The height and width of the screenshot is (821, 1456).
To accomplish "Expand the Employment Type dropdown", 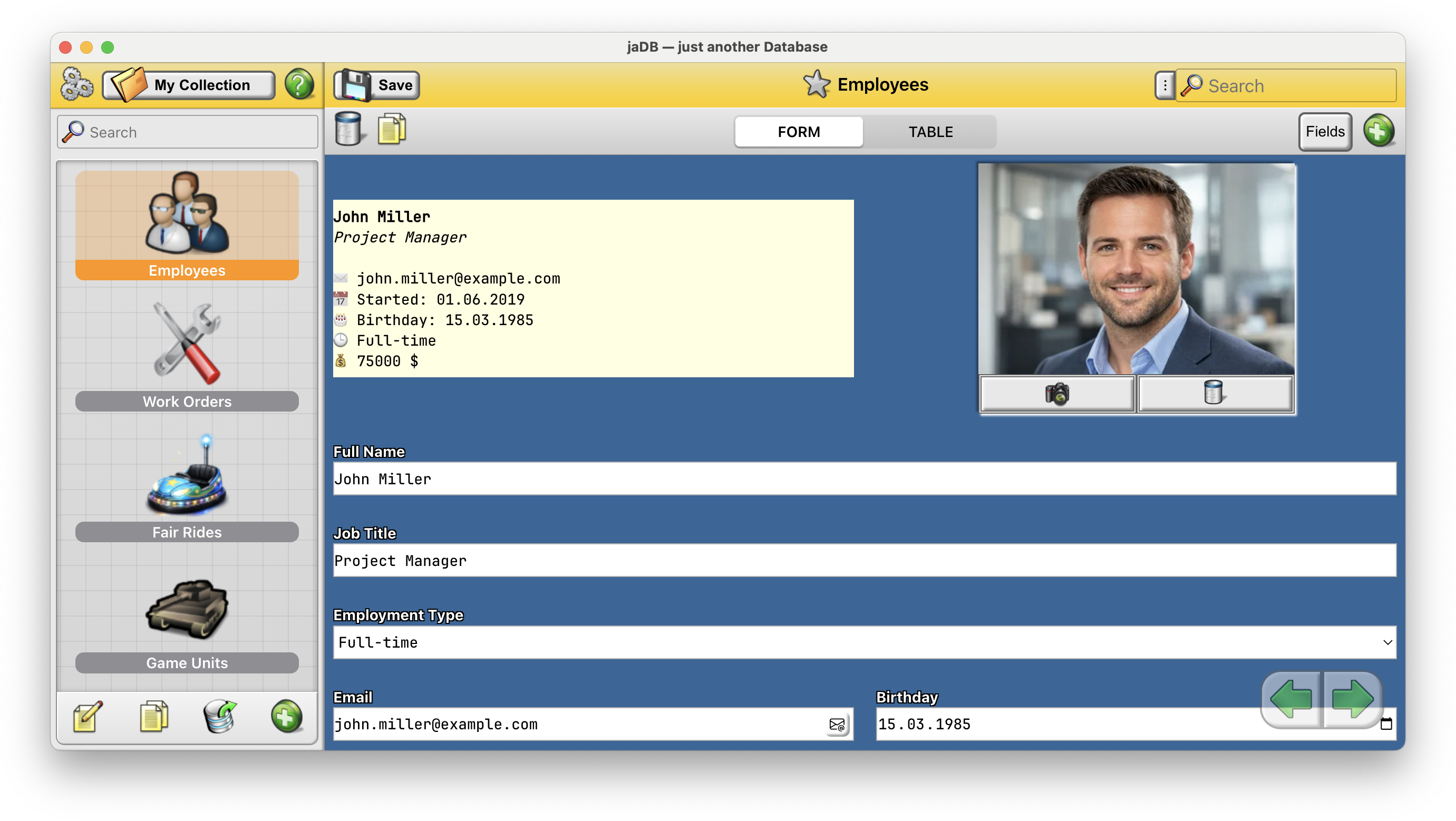I will pyautogui.click(x=864, y=642).
